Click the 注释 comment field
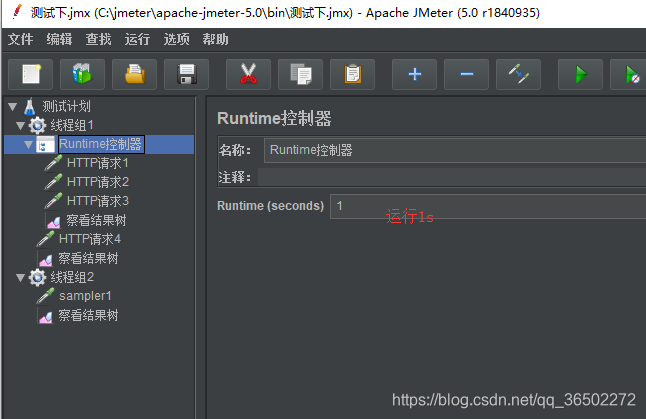This screenshot has height=419, width=646. click(452, 177)
